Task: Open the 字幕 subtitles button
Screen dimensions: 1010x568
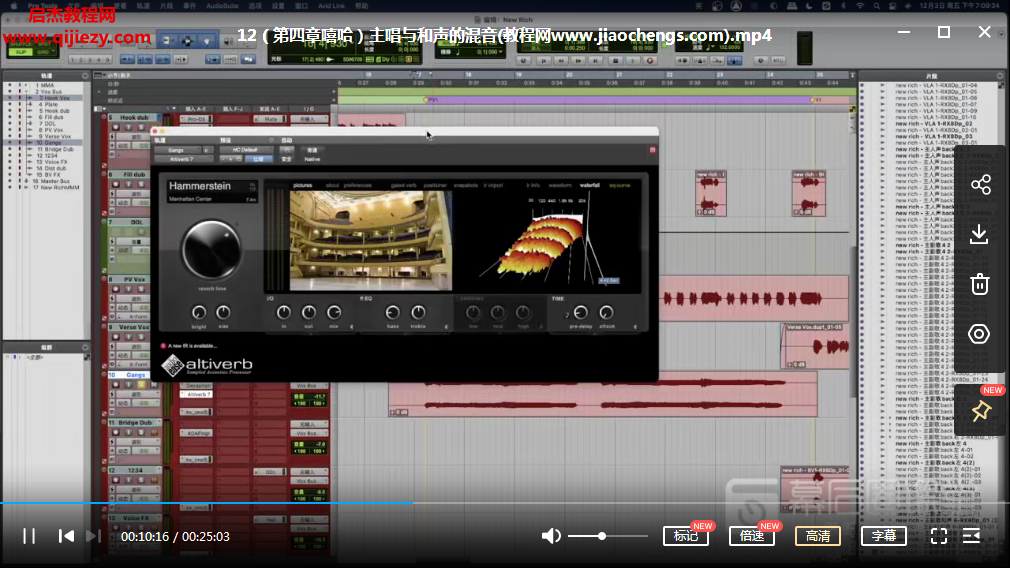Action: coord(884,536)
